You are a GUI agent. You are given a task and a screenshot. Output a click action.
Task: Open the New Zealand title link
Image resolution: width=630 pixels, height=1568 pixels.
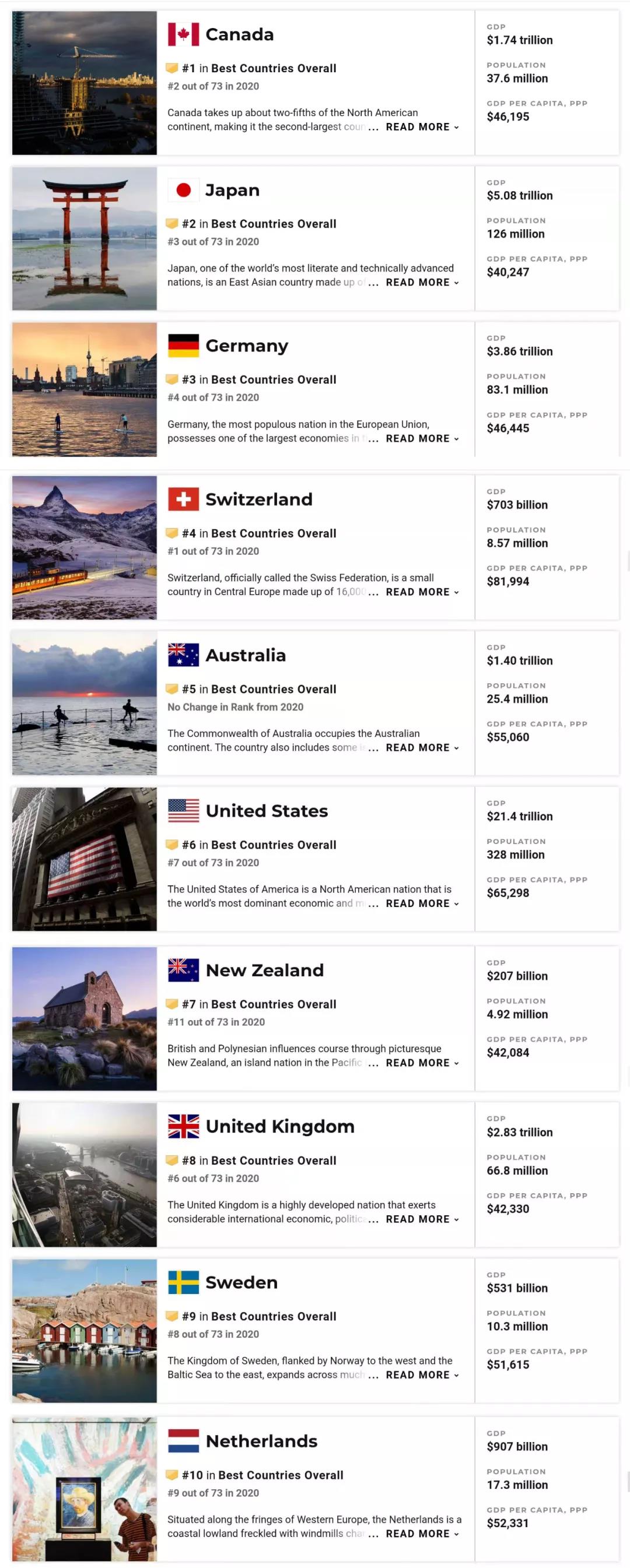click(264, 971)
